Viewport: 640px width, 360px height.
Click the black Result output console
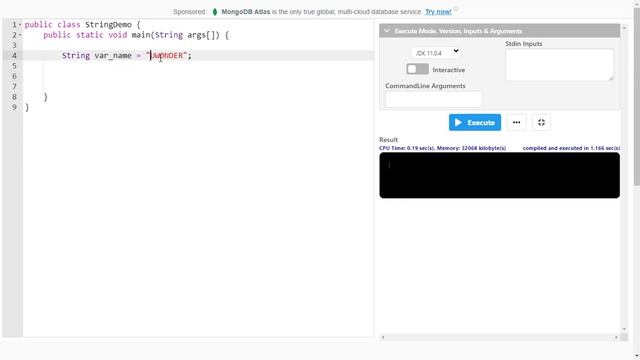499,176
